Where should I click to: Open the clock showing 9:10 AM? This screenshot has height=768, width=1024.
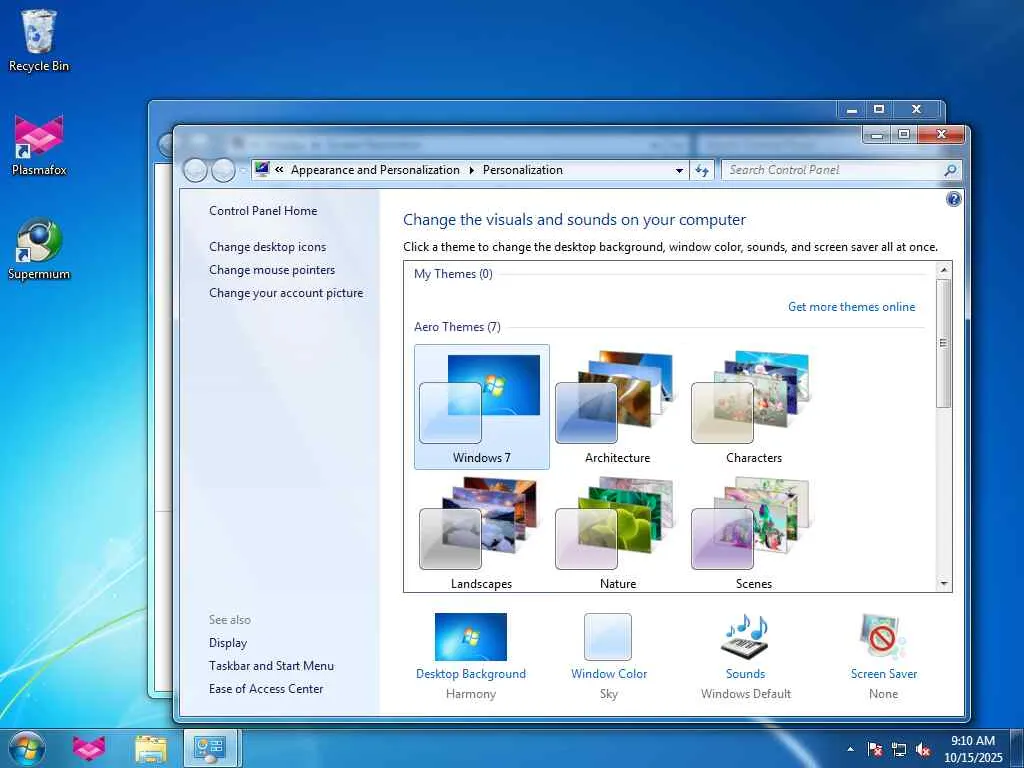[973, 749]
